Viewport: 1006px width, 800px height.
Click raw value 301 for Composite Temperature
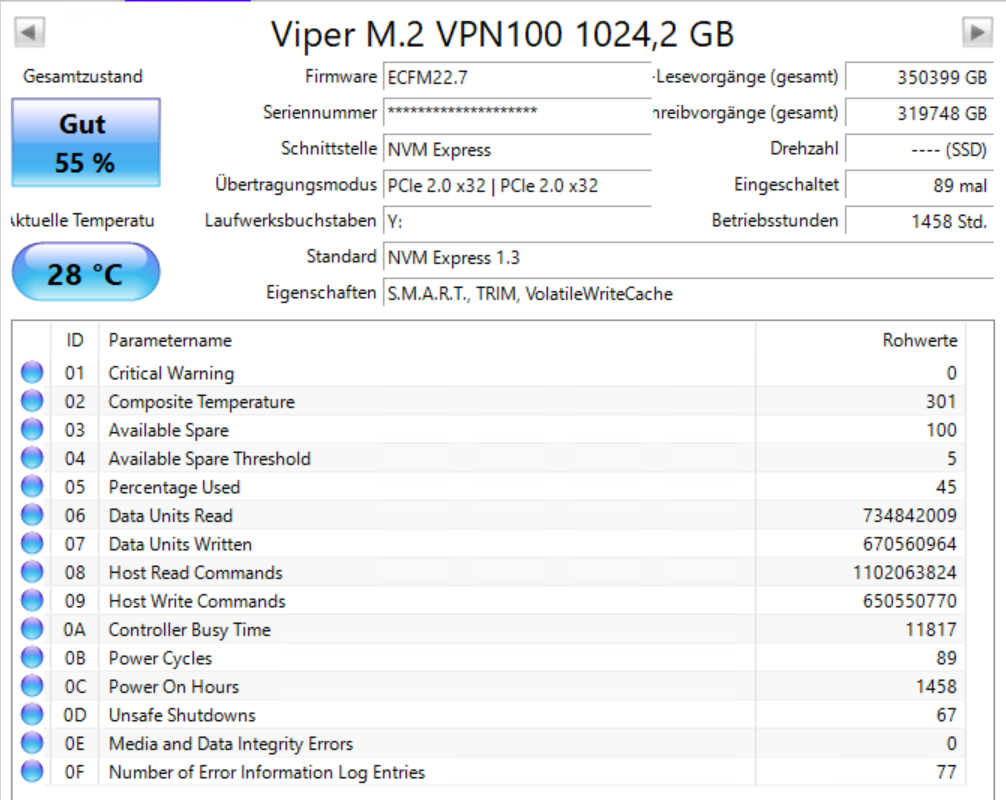pyautogui.click(x=941, y=402)
